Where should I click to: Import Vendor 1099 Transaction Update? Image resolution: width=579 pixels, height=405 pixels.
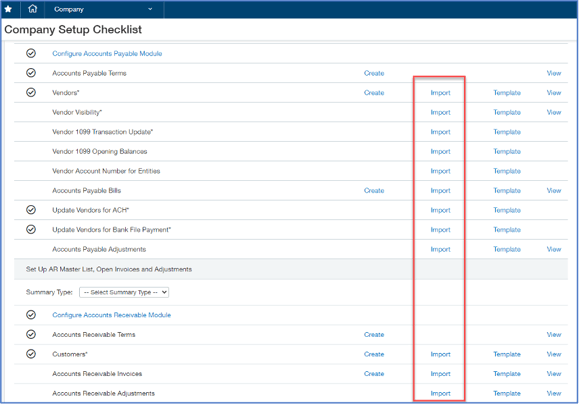pos(441,132)
